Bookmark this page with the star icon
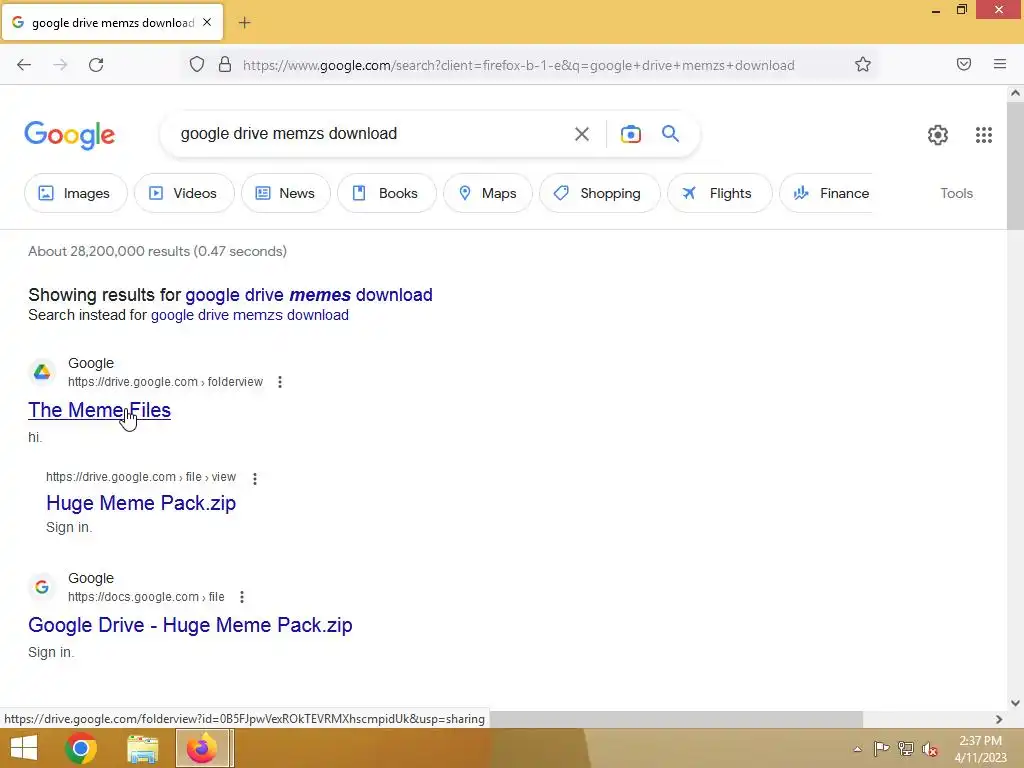This screenshot has width=1024, height=768. click(x=863, y=65)
